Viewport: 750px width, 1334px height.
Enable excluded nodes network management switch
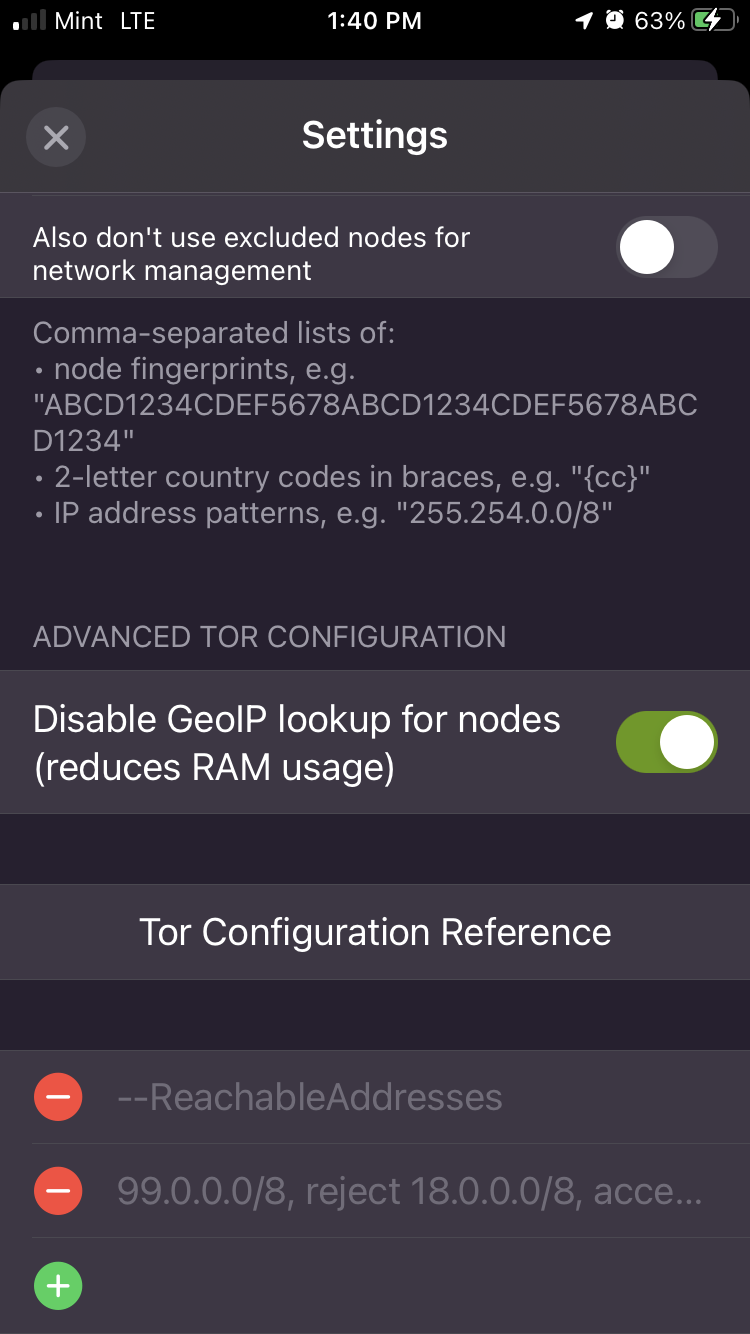pyautogui.click(x=667, y=247)
